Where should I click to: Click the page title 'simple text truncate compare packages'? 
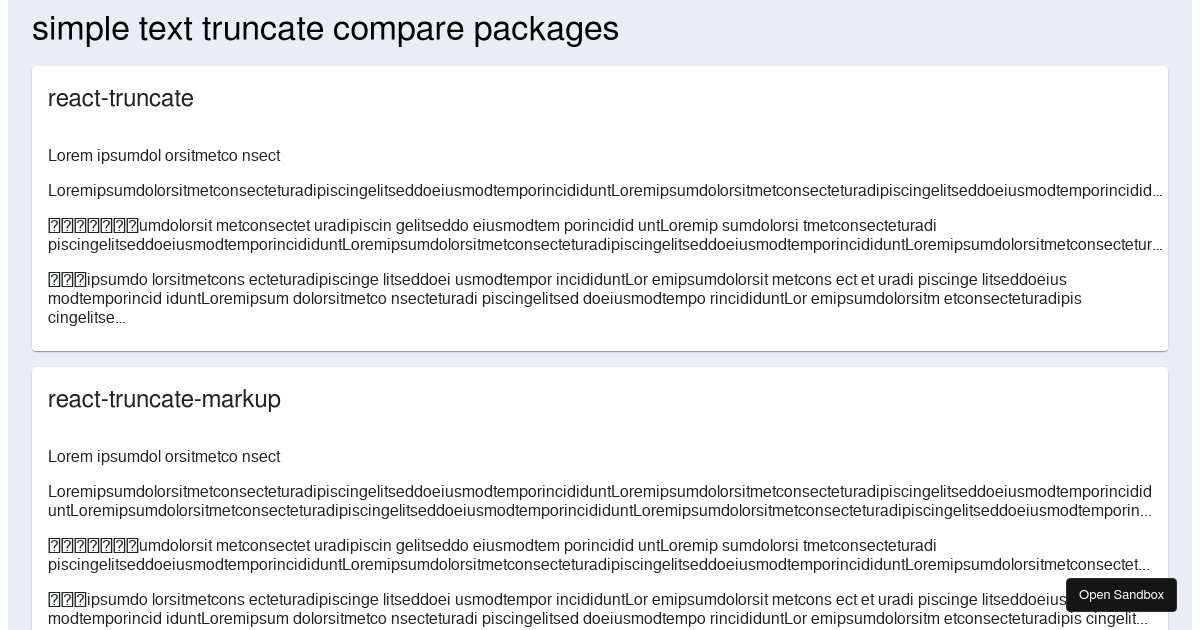(x=325, y=28)
